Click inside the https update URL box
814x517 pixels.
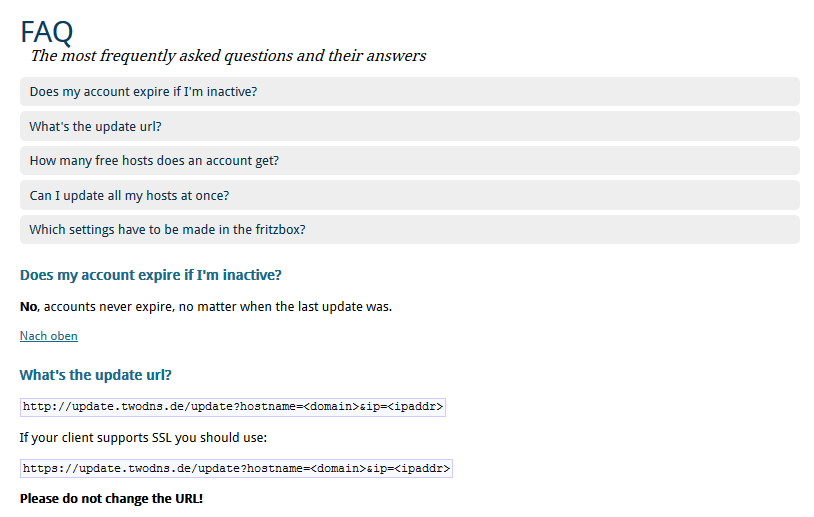pyautogui.click(x=236, y=469)
